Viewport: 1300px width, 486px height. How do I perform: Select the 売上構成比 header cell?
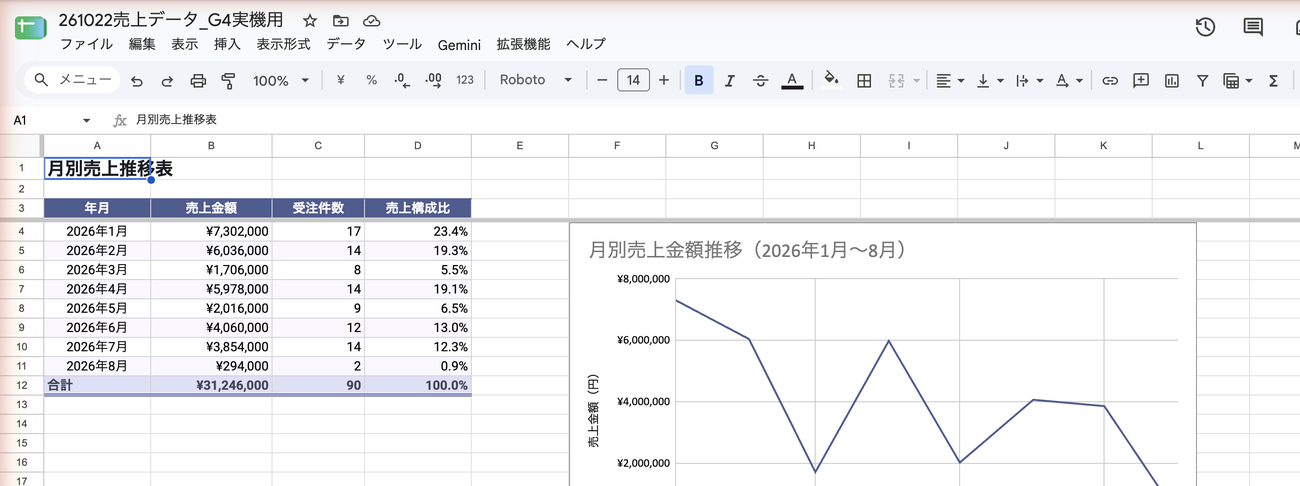point(417,209)
